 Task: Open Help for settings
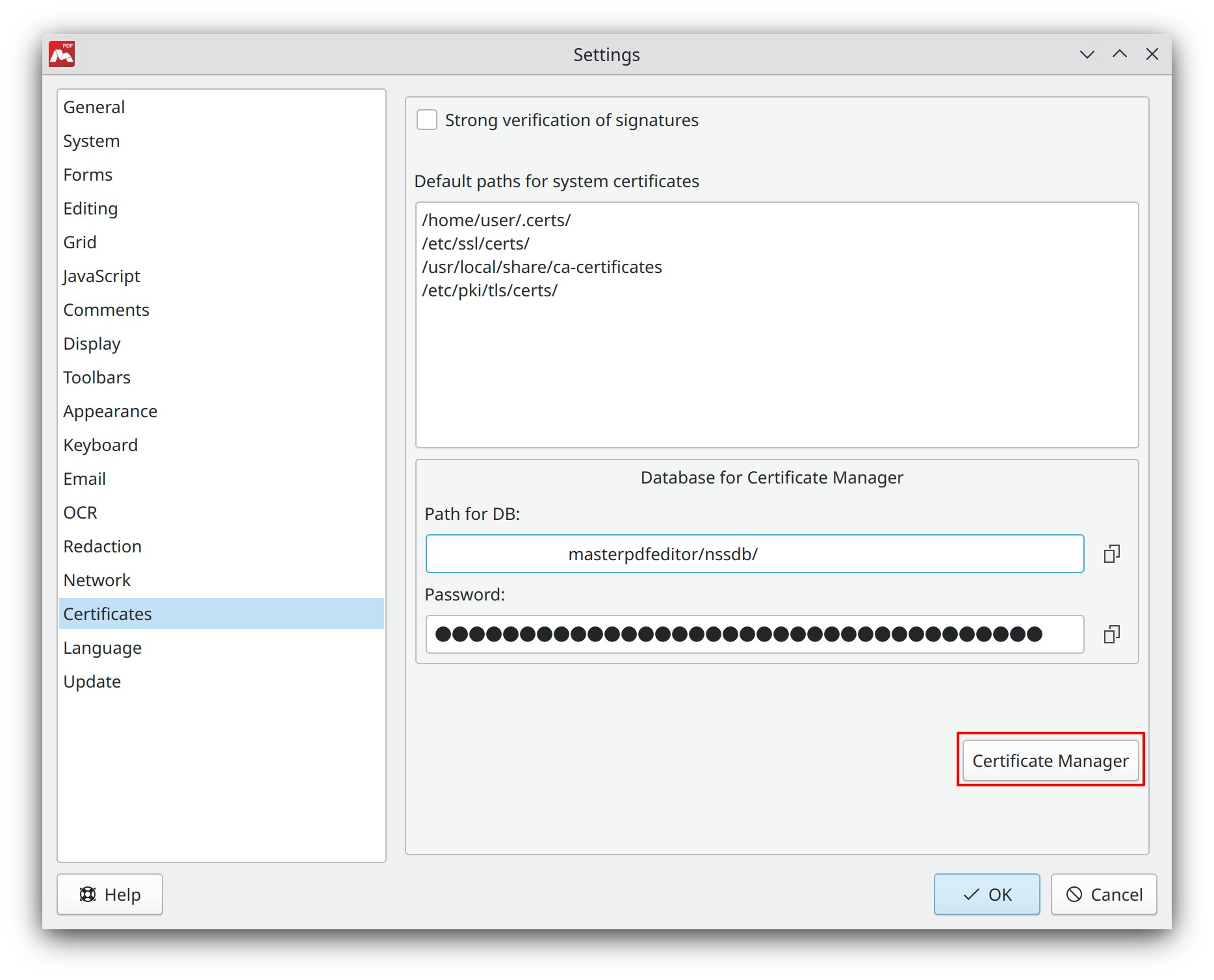(x=110, y=894)
